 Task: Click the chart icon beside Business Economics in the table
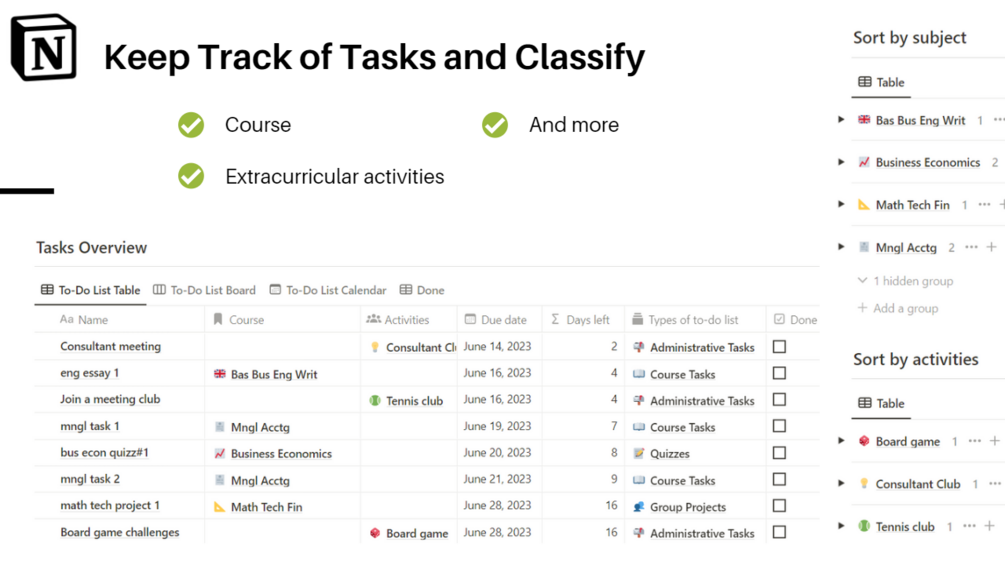[220, 453]
